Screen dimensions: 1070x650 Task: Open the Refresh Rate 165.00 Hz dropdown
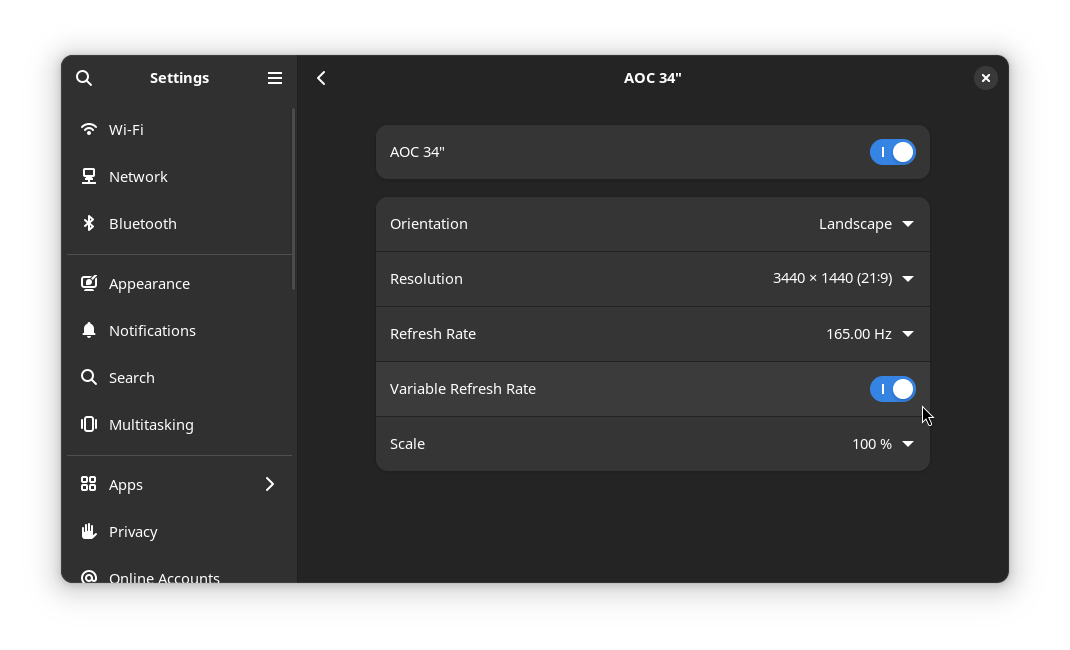[x=869, y=334]
